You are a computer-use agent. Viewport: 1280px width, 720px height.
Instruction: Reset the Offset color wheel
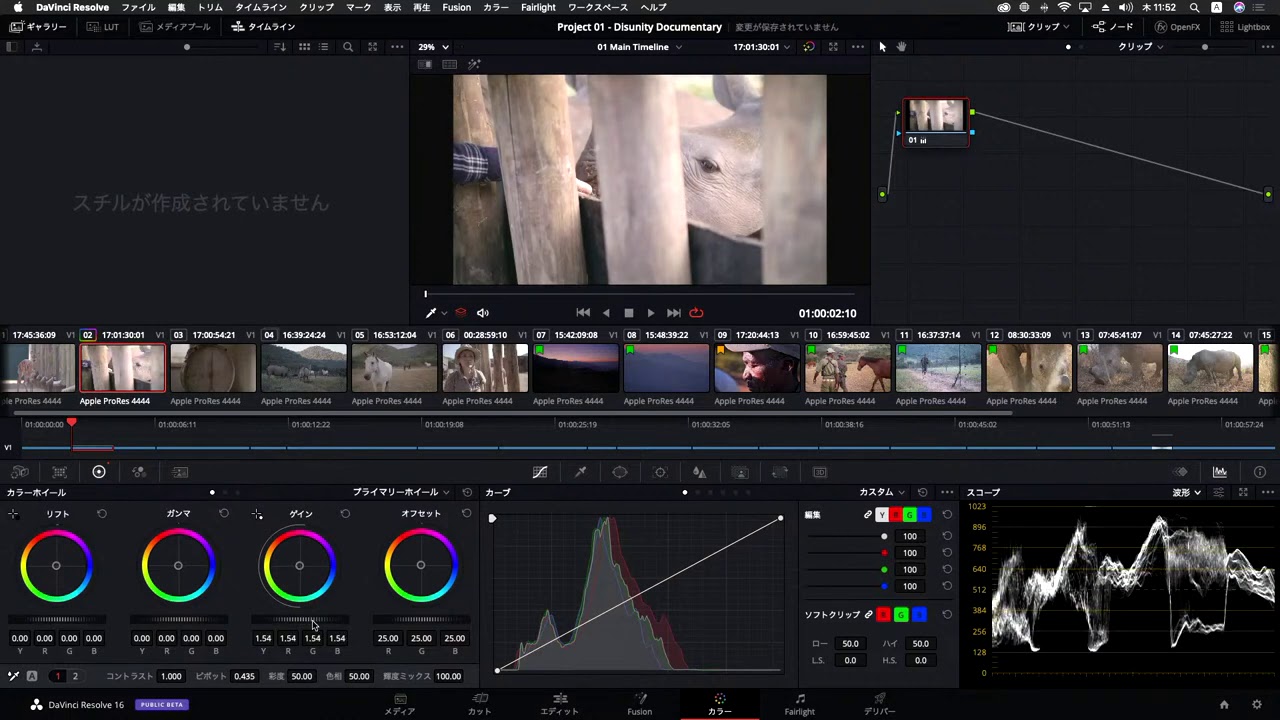(466, 514)
